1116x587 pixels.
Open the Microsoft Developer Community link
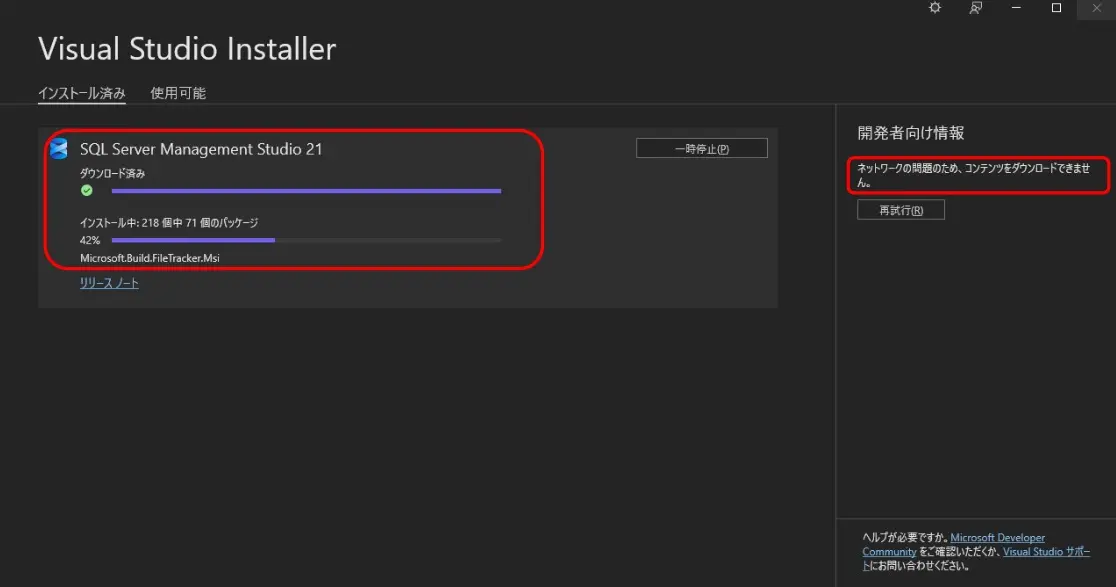997,537
